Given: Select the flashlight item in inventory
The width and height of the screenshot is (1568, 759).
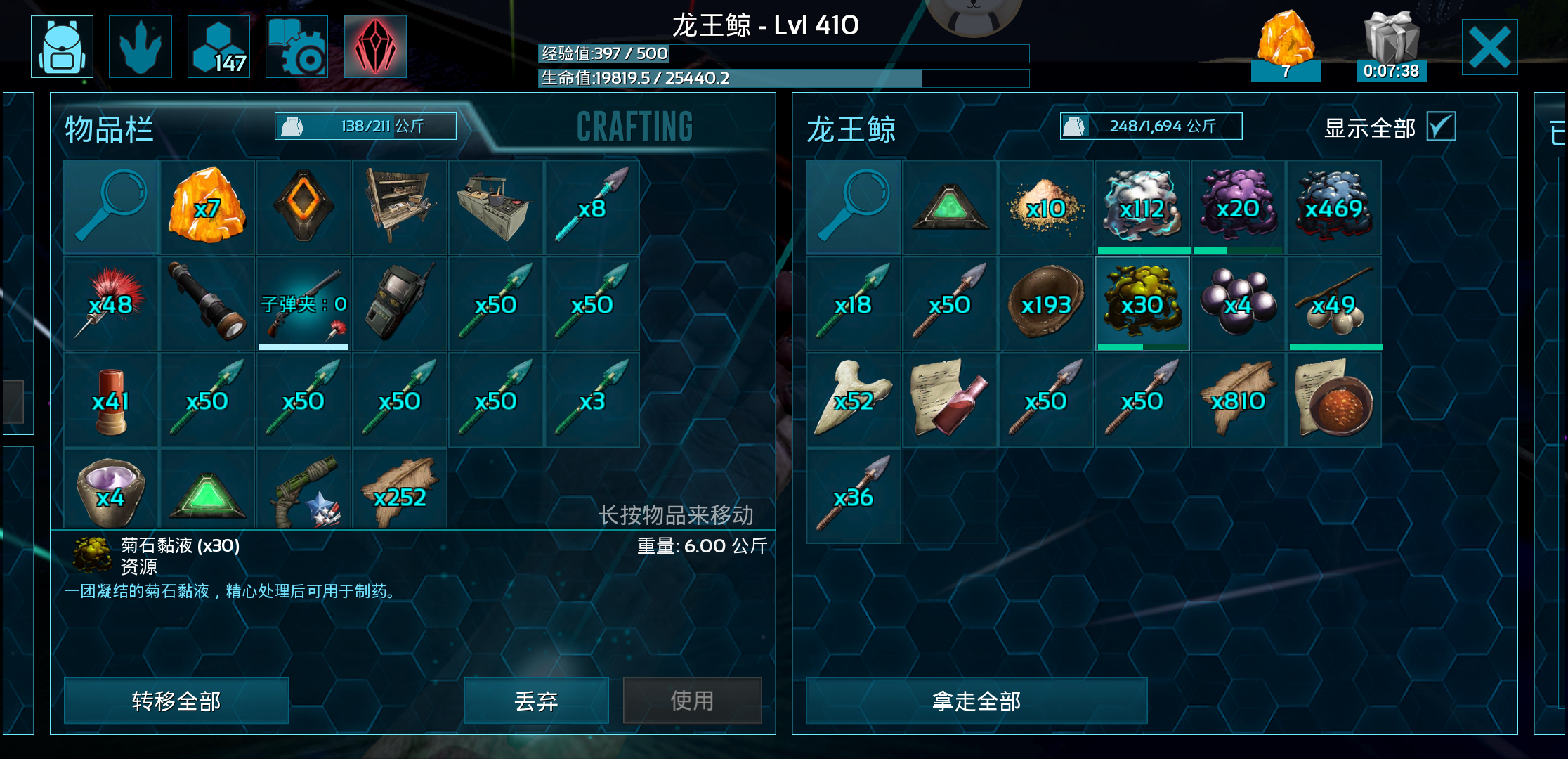Looking at the screenshot, I should [x=207, y=304].
